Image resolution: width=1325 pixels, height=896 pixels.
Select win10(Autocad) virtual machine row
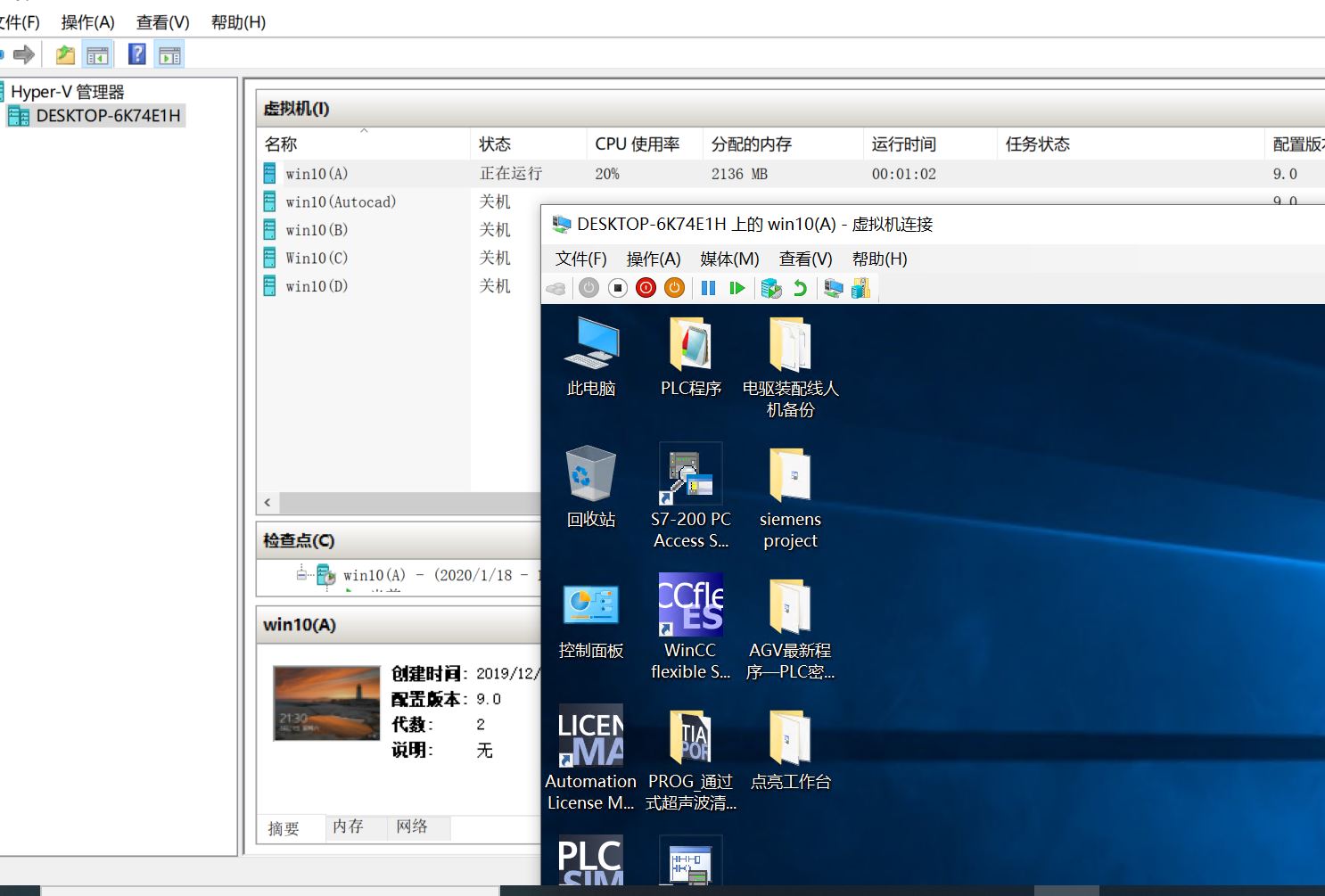[x=341, y=202]
